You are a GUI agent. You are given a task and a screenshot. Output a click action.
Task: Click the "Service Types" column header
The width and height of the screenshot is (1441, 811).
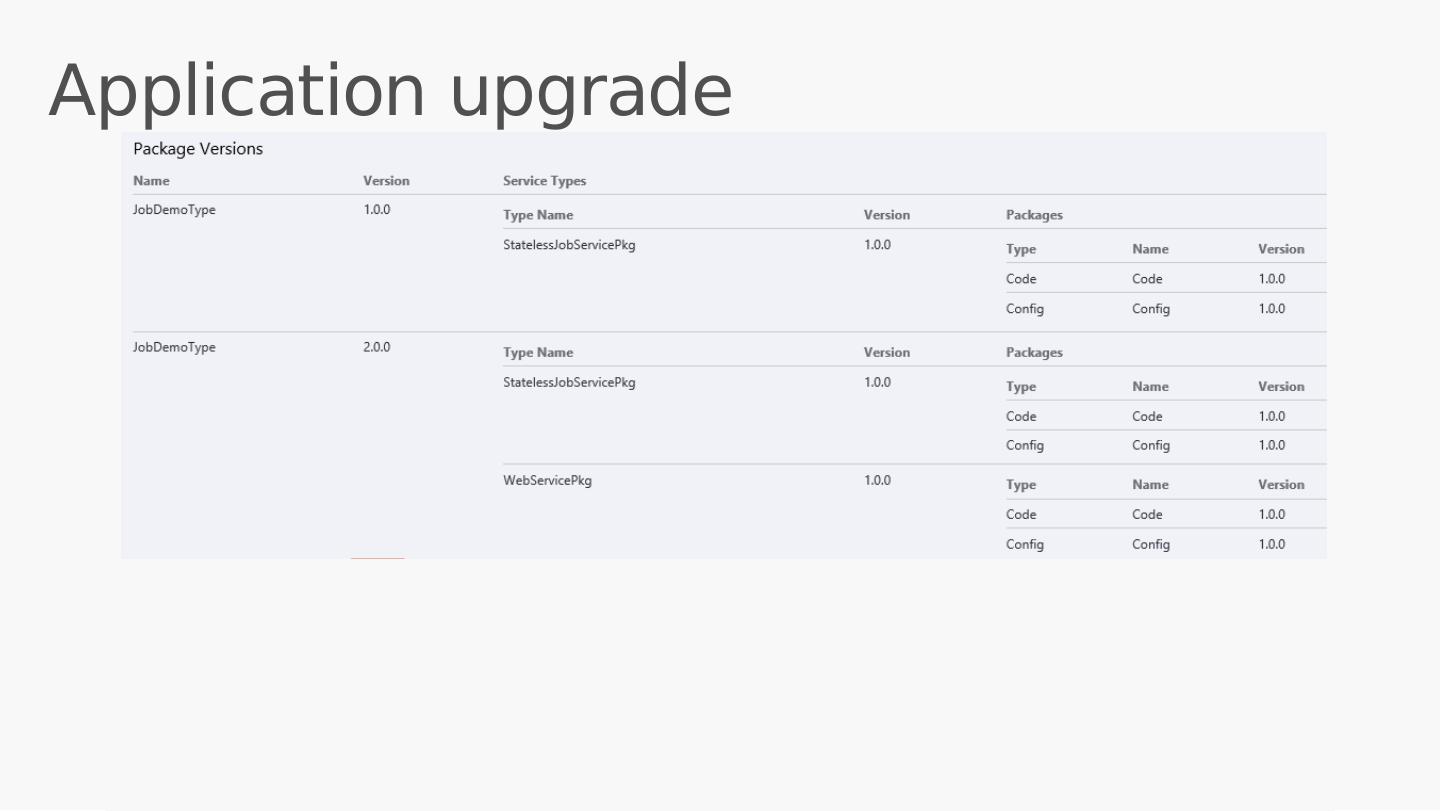(544, 181)
